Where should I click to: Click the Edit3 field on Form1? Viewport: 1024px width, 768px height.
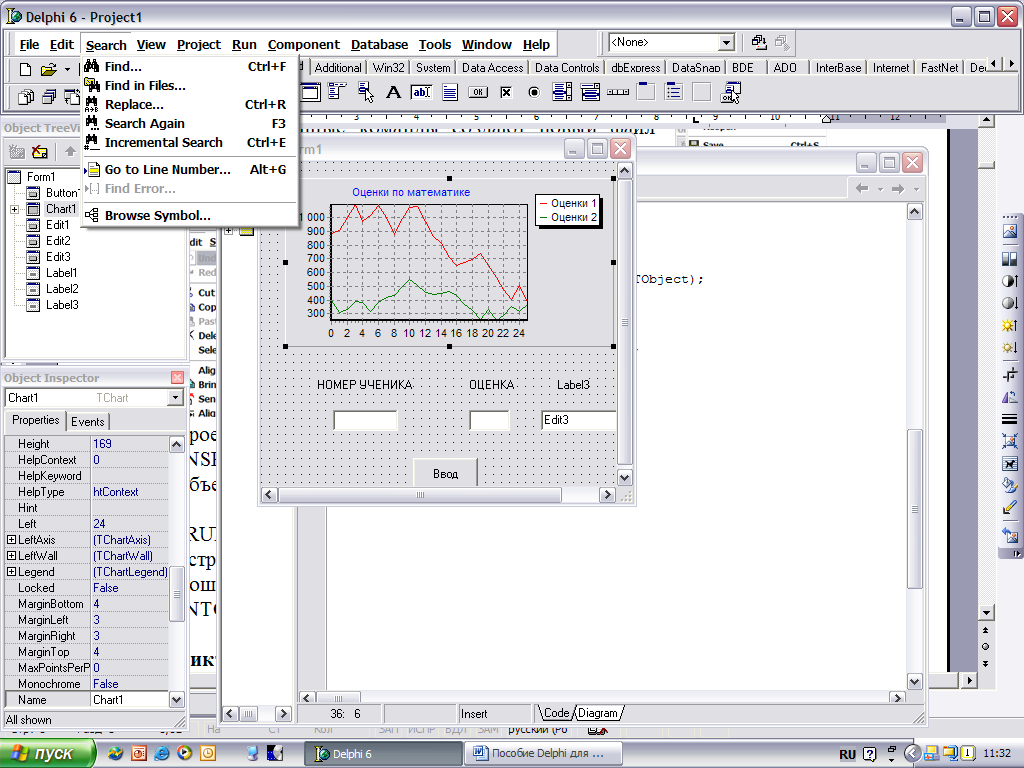coord(579,421)
